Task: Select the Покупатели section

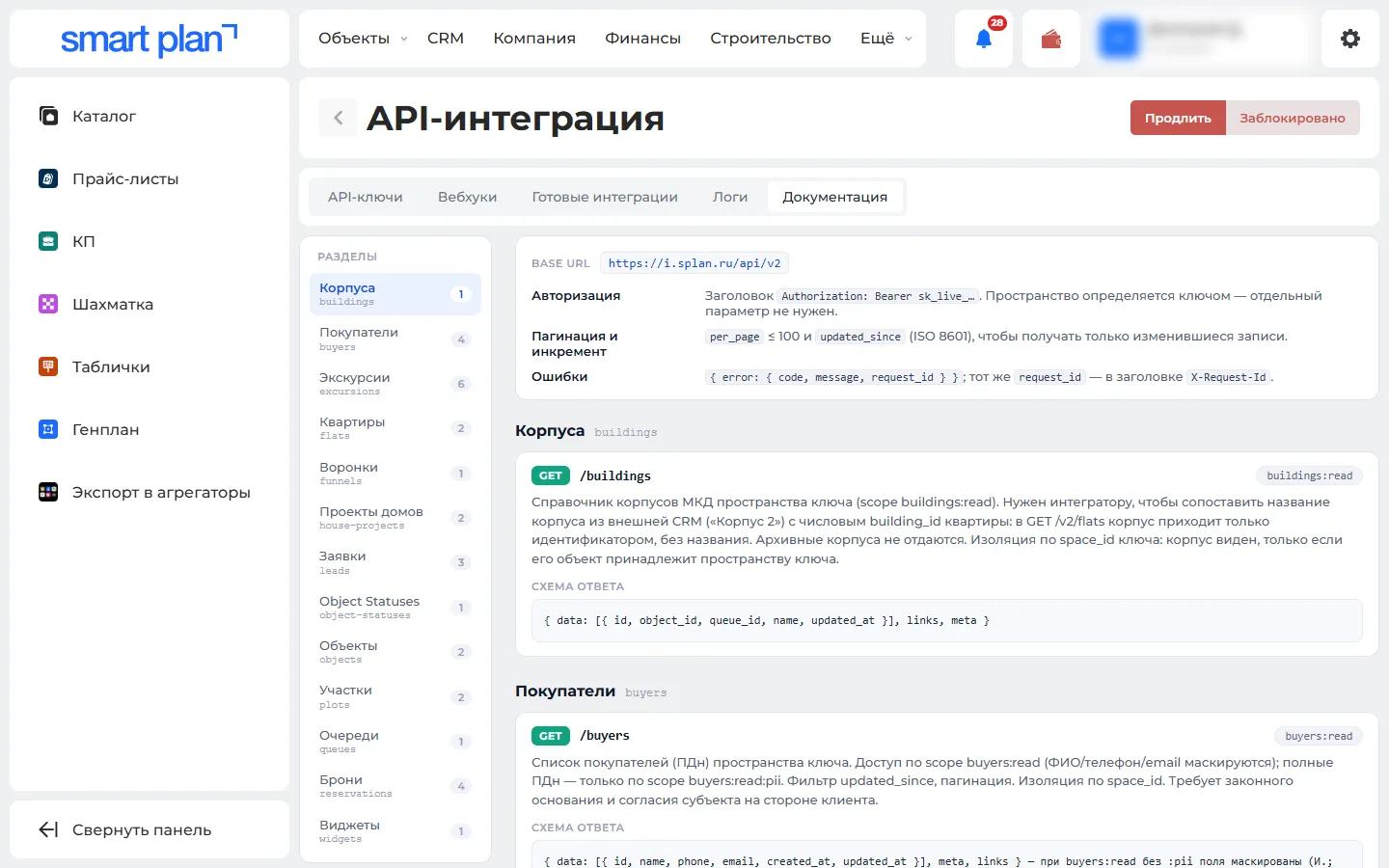Action: [395, 339]
